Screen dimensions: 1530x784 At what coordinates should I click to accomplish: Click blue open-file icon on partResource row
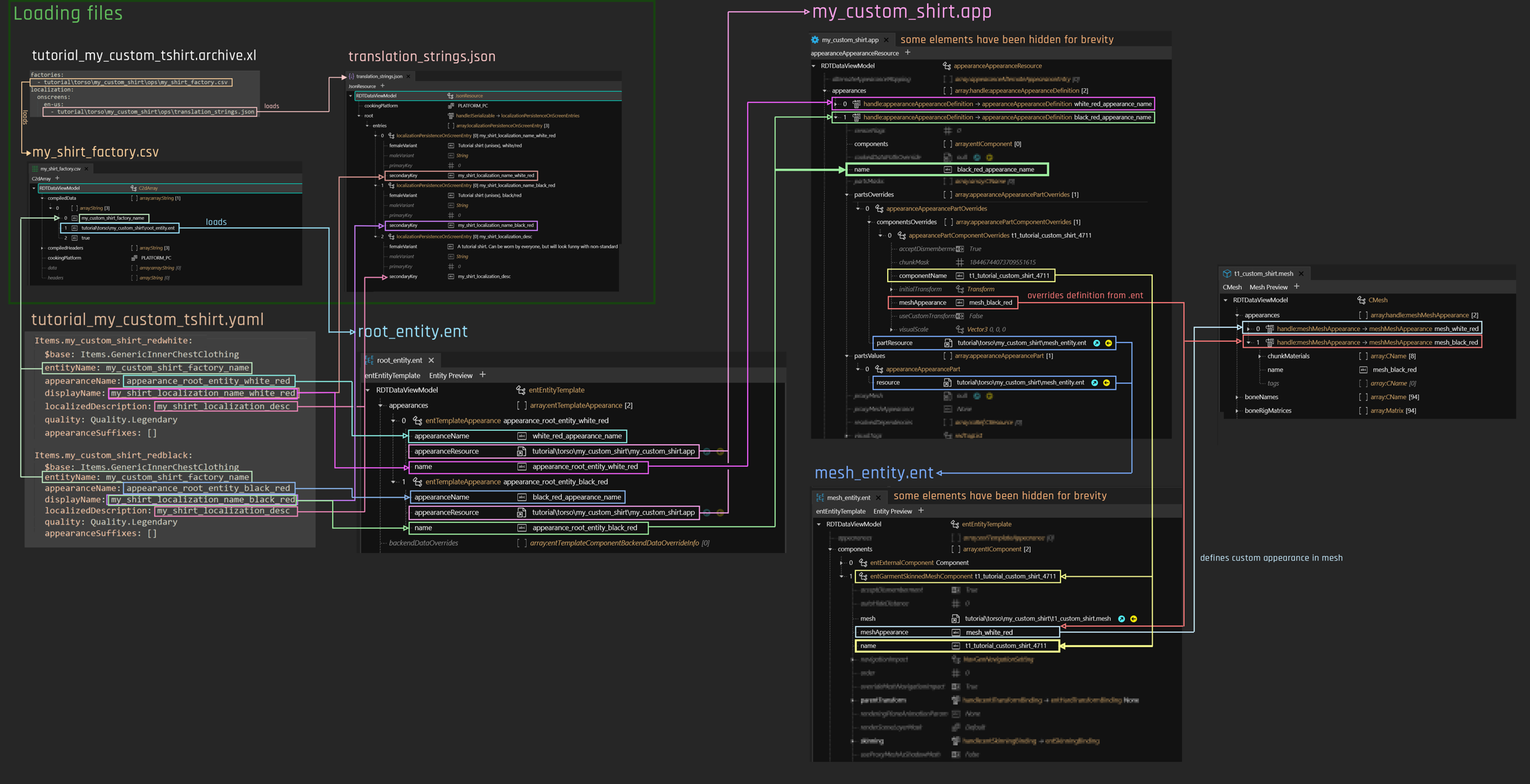[1096, 343]
